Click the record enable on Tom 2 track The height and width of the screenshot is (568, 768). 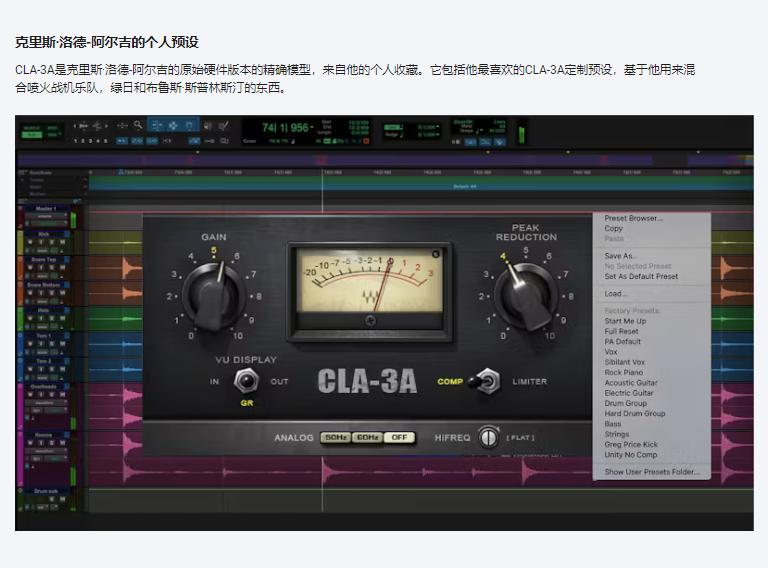30,369
